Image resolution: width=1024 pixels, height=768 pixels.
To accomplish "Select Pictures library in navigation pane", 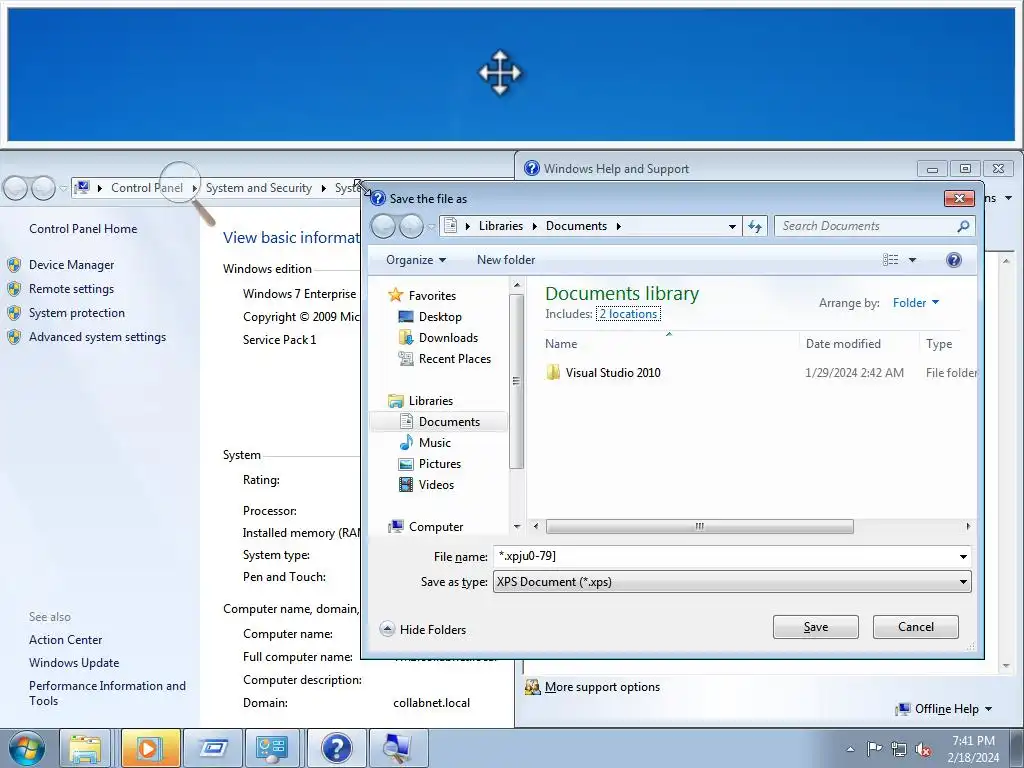I will 440,464.
